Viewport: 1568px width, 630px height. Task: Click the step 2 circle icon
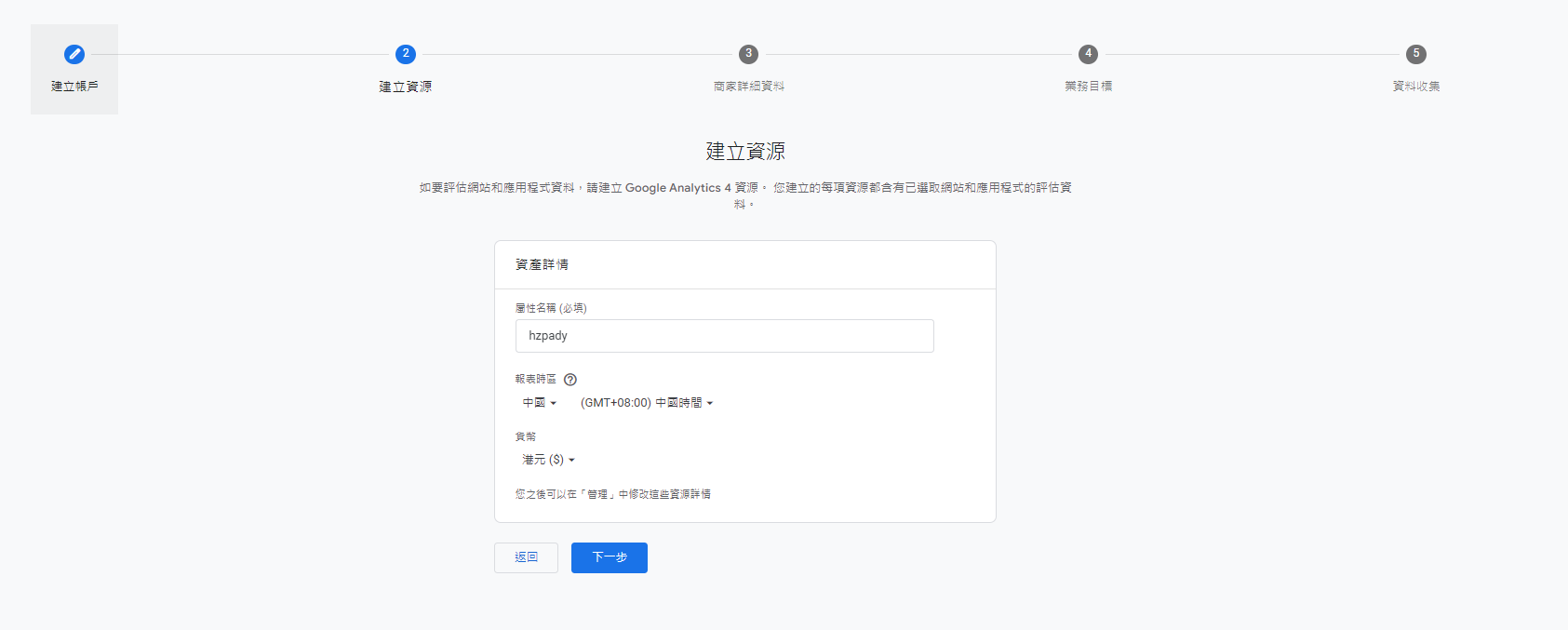tap(406, 54)
